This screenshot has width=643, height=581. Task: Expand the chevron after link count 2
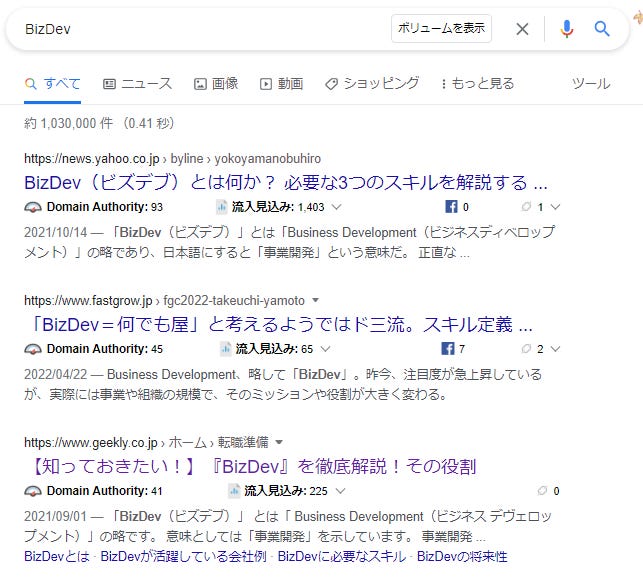coord(555,349)
